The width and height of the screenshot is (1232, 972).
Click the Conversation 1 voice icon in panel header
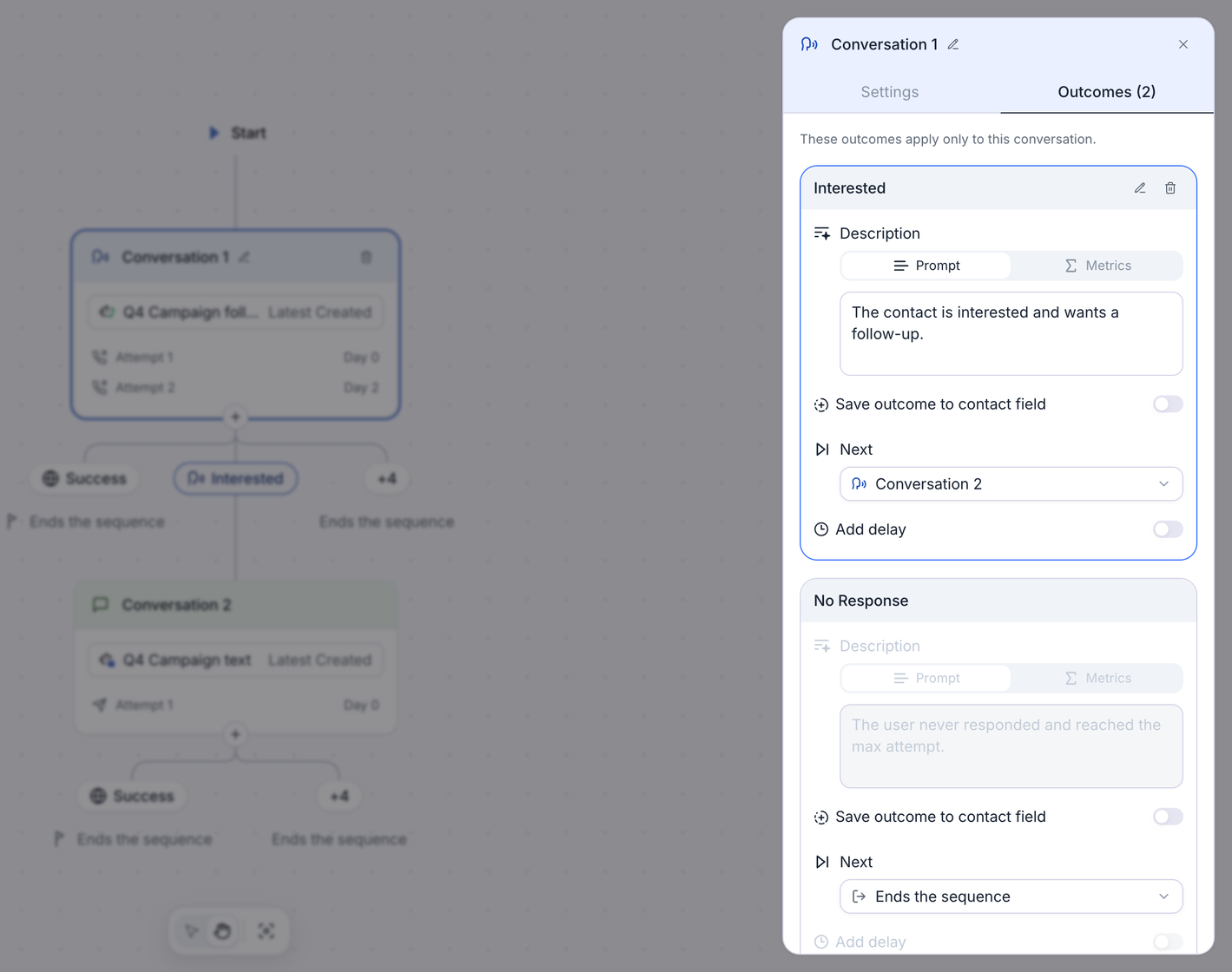[x=809, y=44]
